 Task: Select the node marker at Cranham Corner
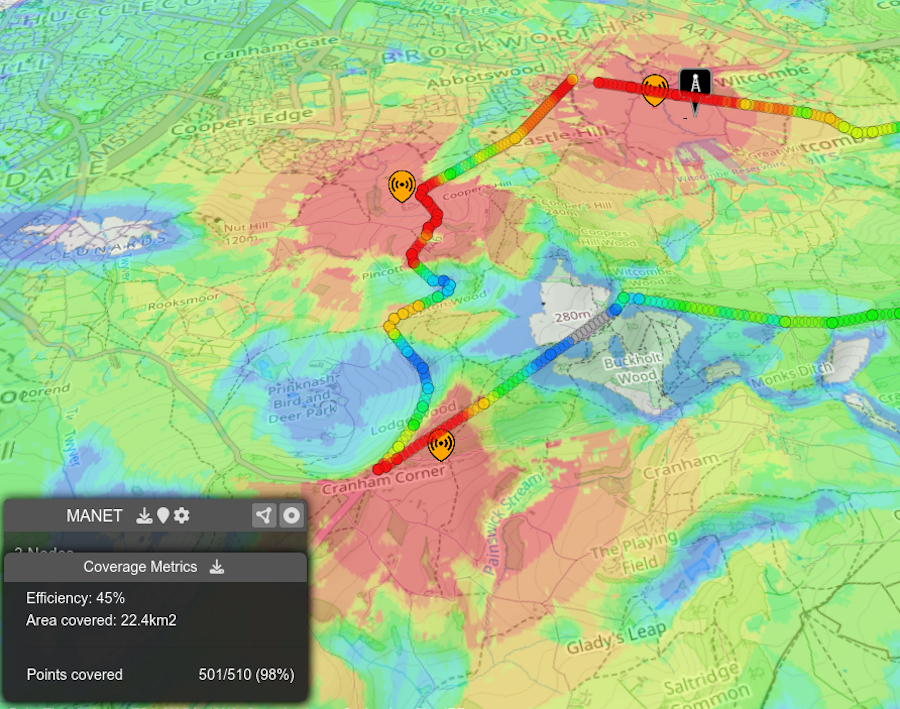coord(441,444)
